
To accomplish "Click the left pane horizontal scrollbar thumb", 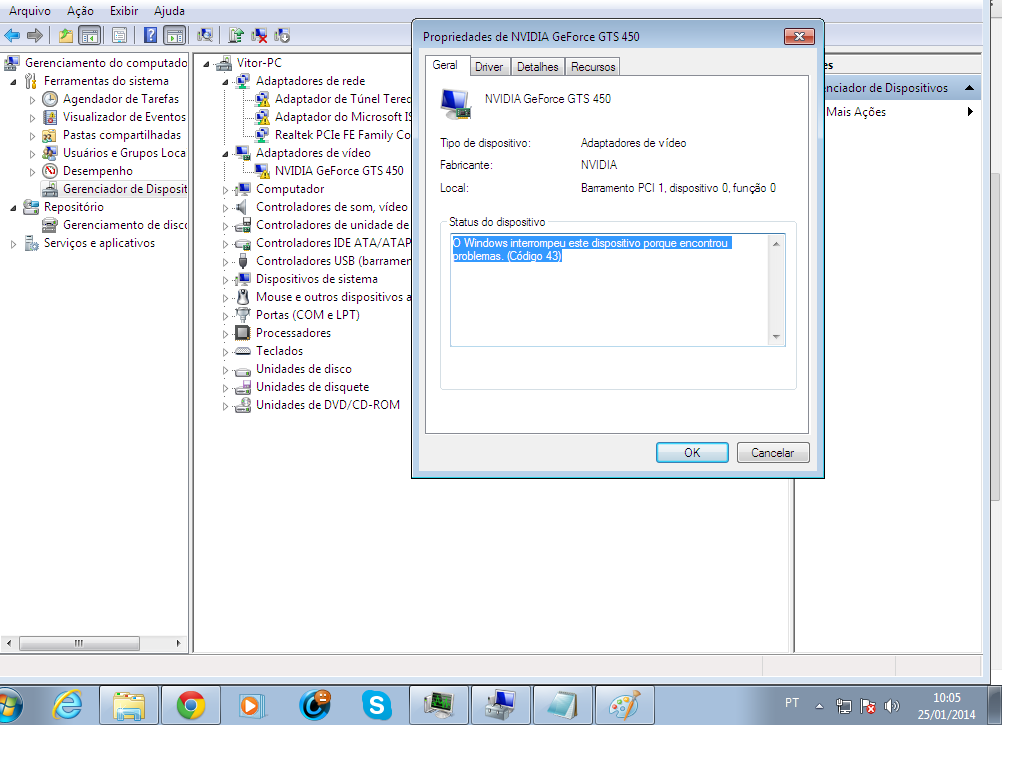I will [x=79, y=643].
